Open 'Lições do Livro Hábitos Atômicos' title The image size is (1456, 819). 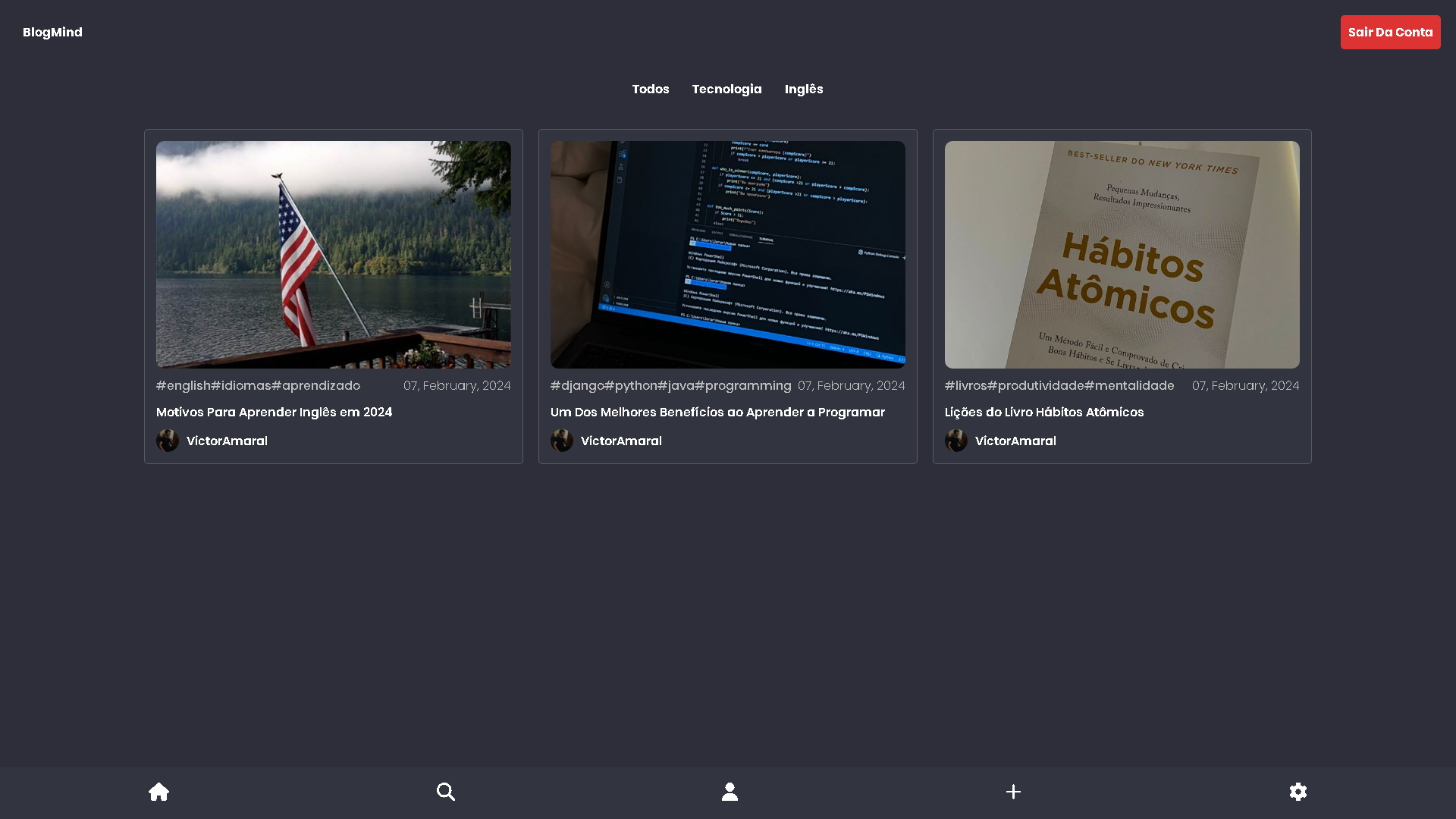point(1044,412)
